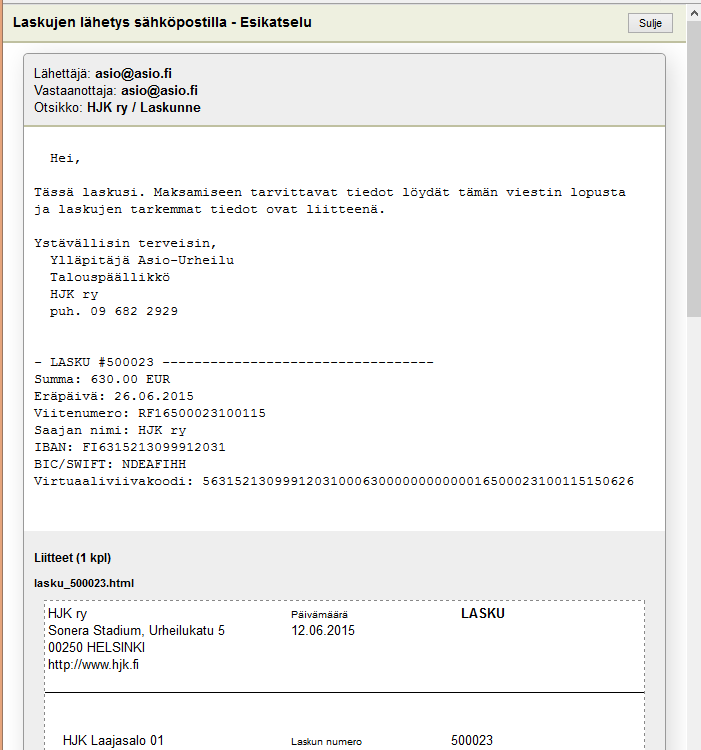This screenshot has height=750, width=701.
Task: Click the vertical scrollbar thumb
Action: [694, 168]
